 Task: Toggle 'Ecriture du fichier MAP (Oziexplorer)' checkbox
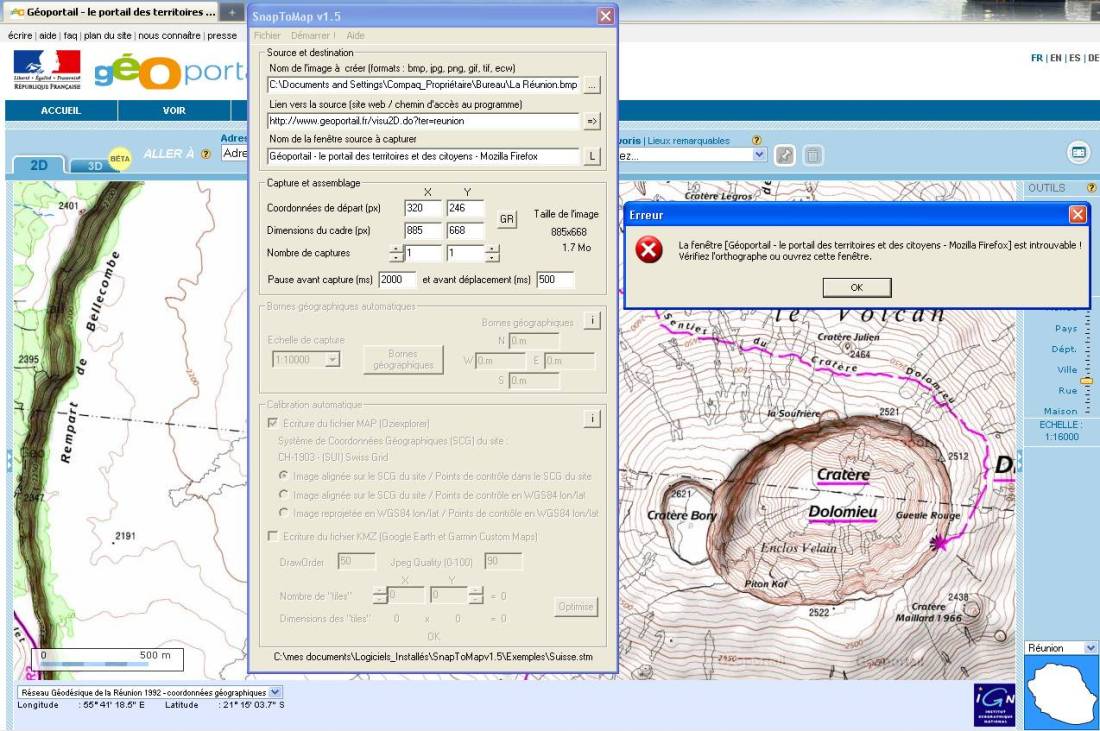point(272,423)
